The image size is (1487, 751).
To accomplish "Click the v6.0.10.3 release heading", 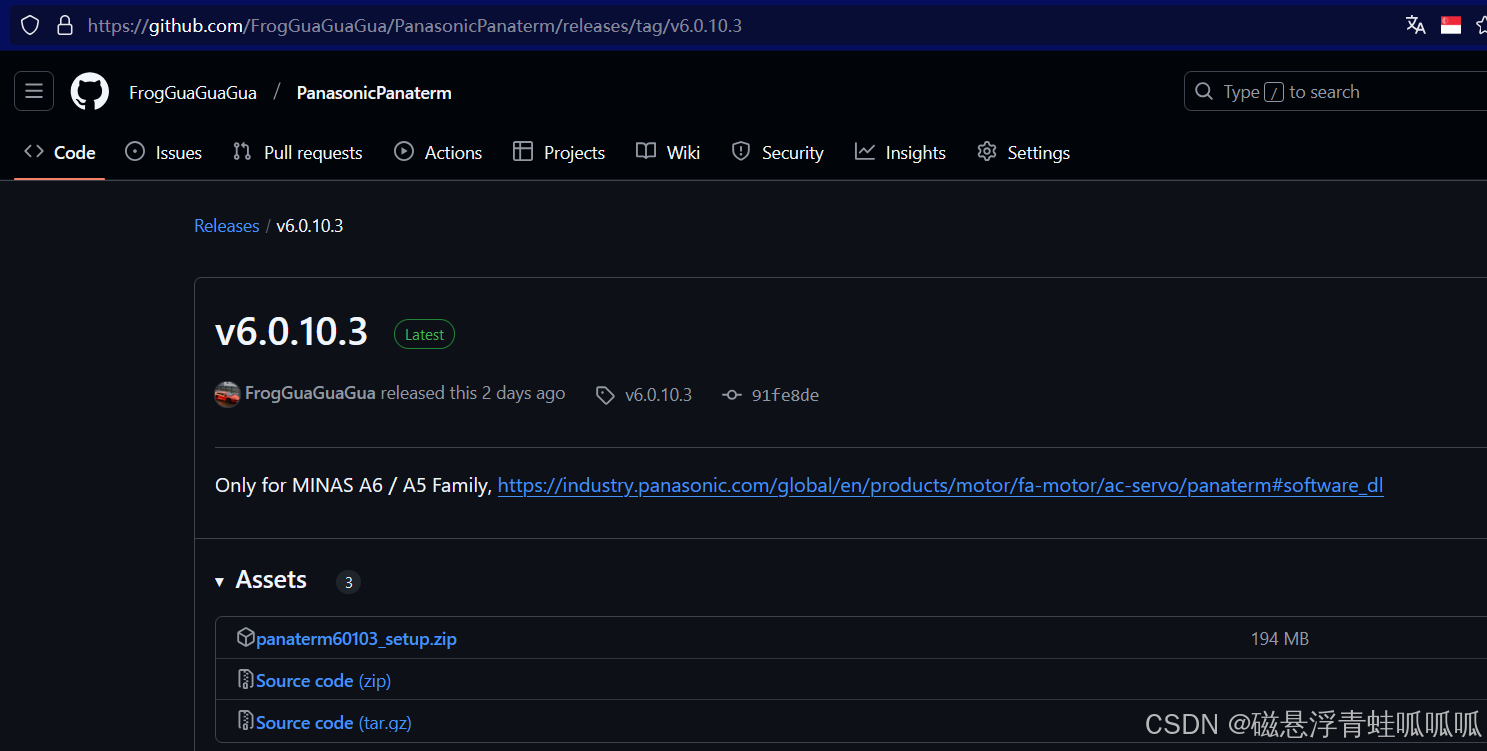I will coord(291,332).
